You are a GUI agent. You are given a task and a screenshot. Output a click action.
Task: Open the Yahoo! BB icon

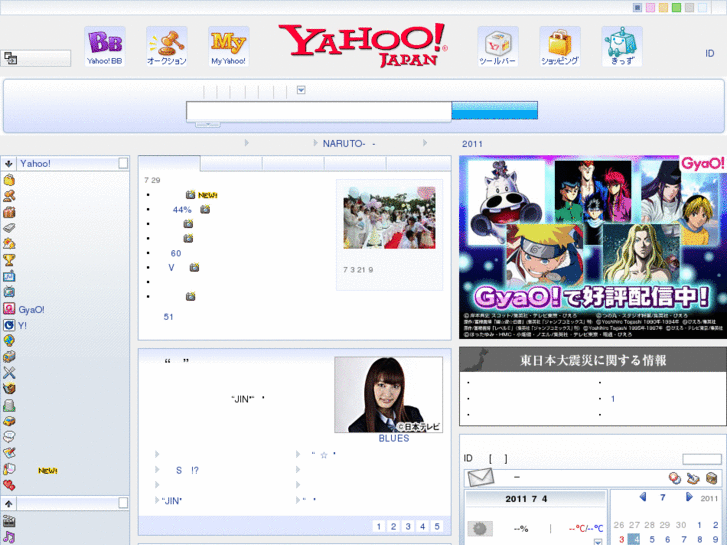click(x=104, y=45)
